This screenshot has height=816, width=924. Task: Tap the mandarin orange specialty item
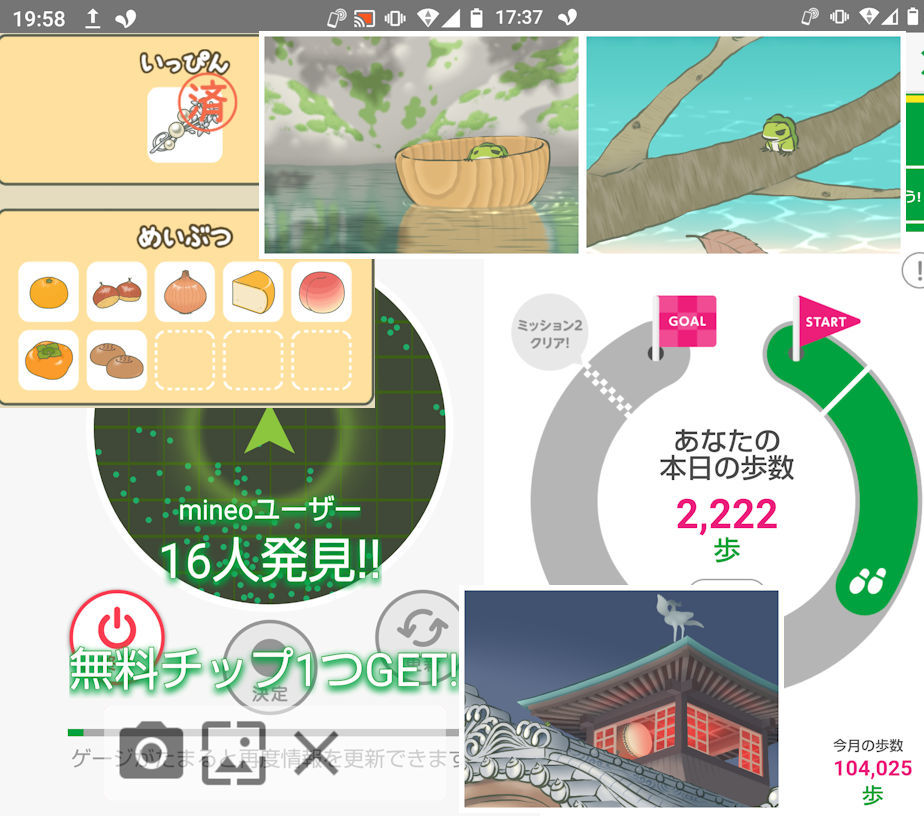click(x=48, y=292)
